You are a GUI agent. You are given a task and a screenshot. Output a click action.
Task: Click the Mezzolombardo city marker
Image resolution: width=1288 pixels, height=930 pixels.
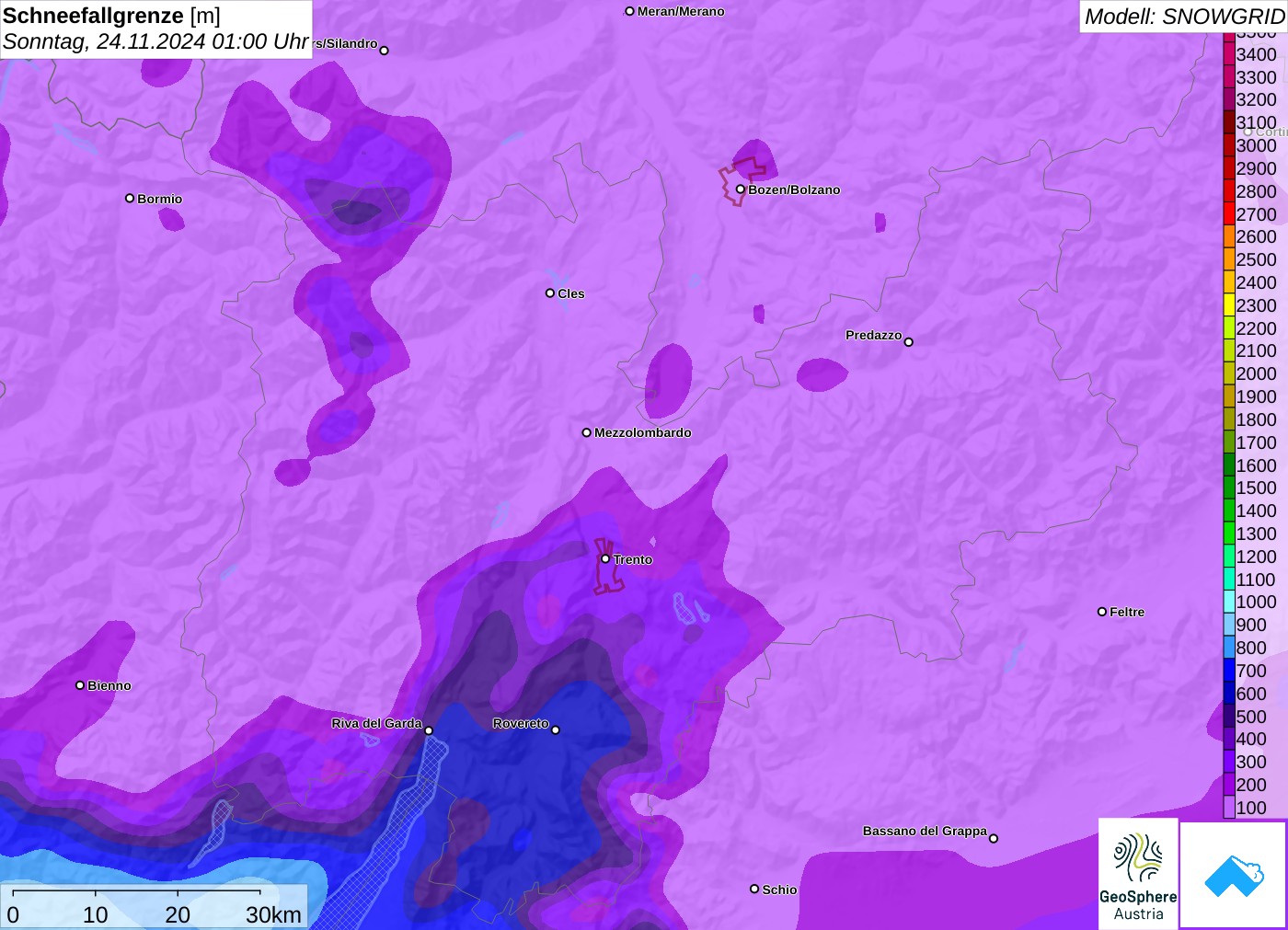pyautogui.click(x=587, y=432)
